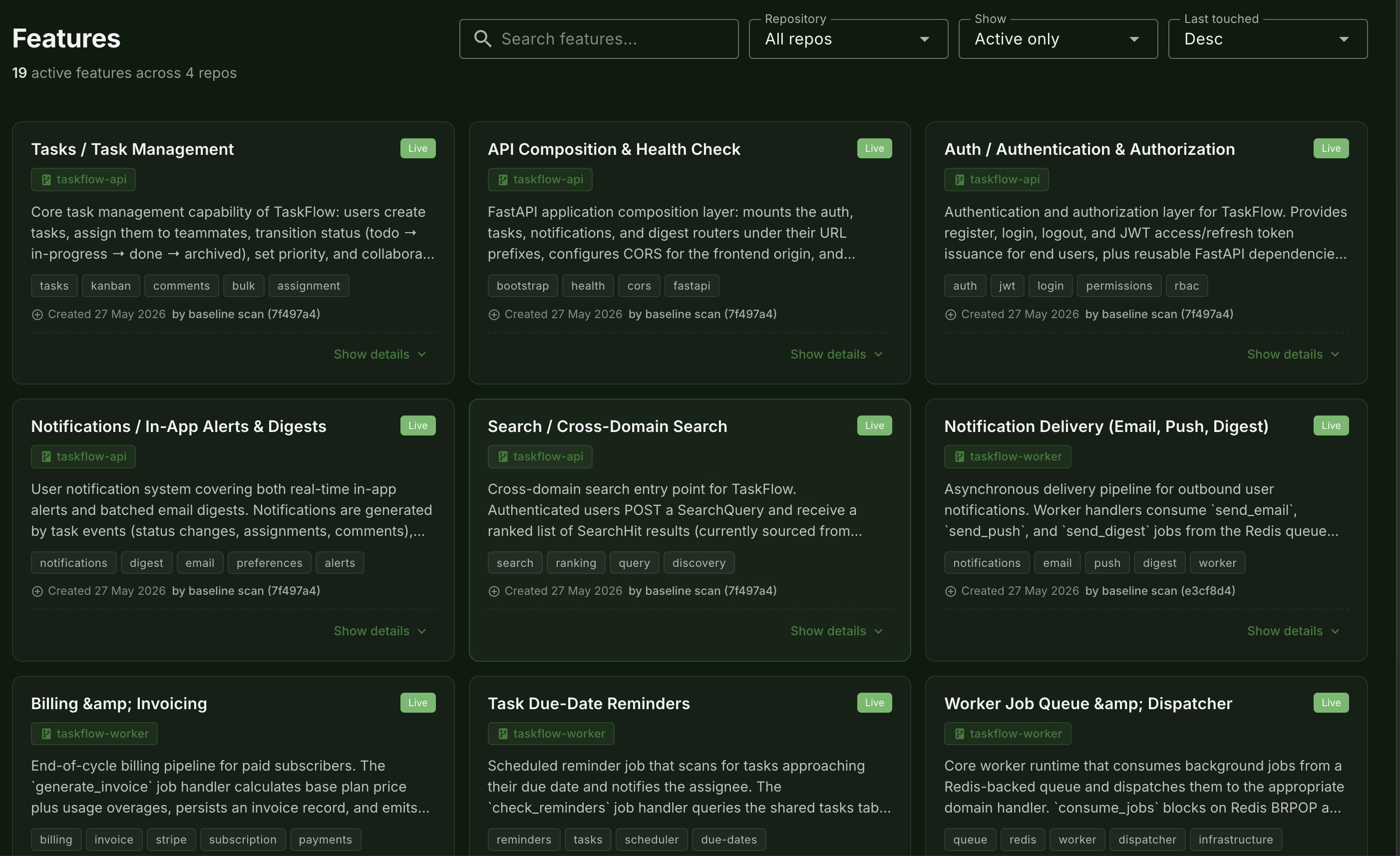Viewport: 1400px width, 856px height.
Task: Select the subscription tag
Action: [243, 840]
